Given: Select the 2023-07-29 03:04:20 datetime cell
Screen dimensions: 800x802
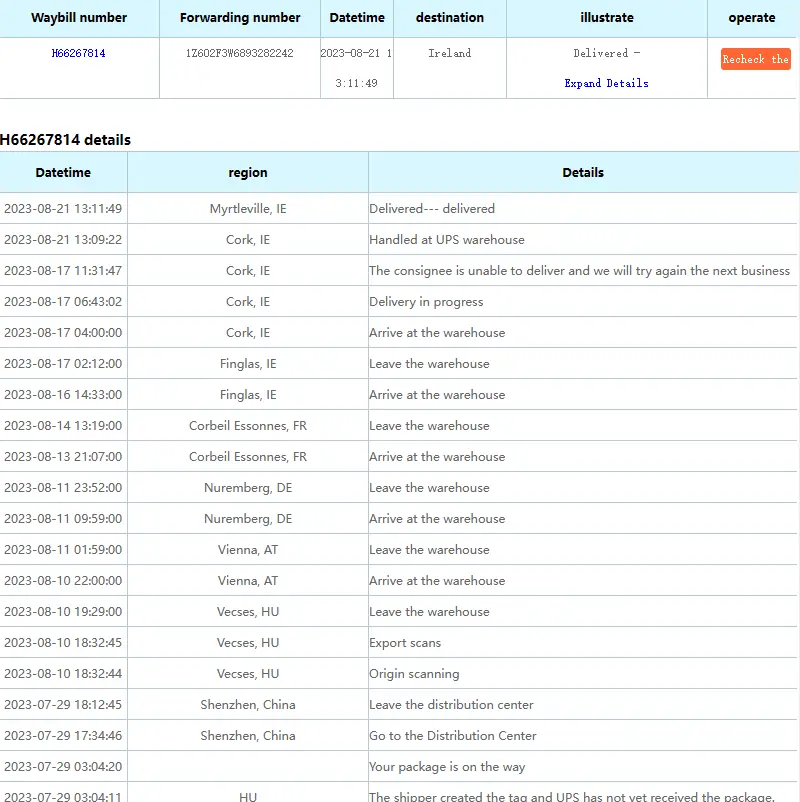Looking at the screenshot, I should pos(63,767).
